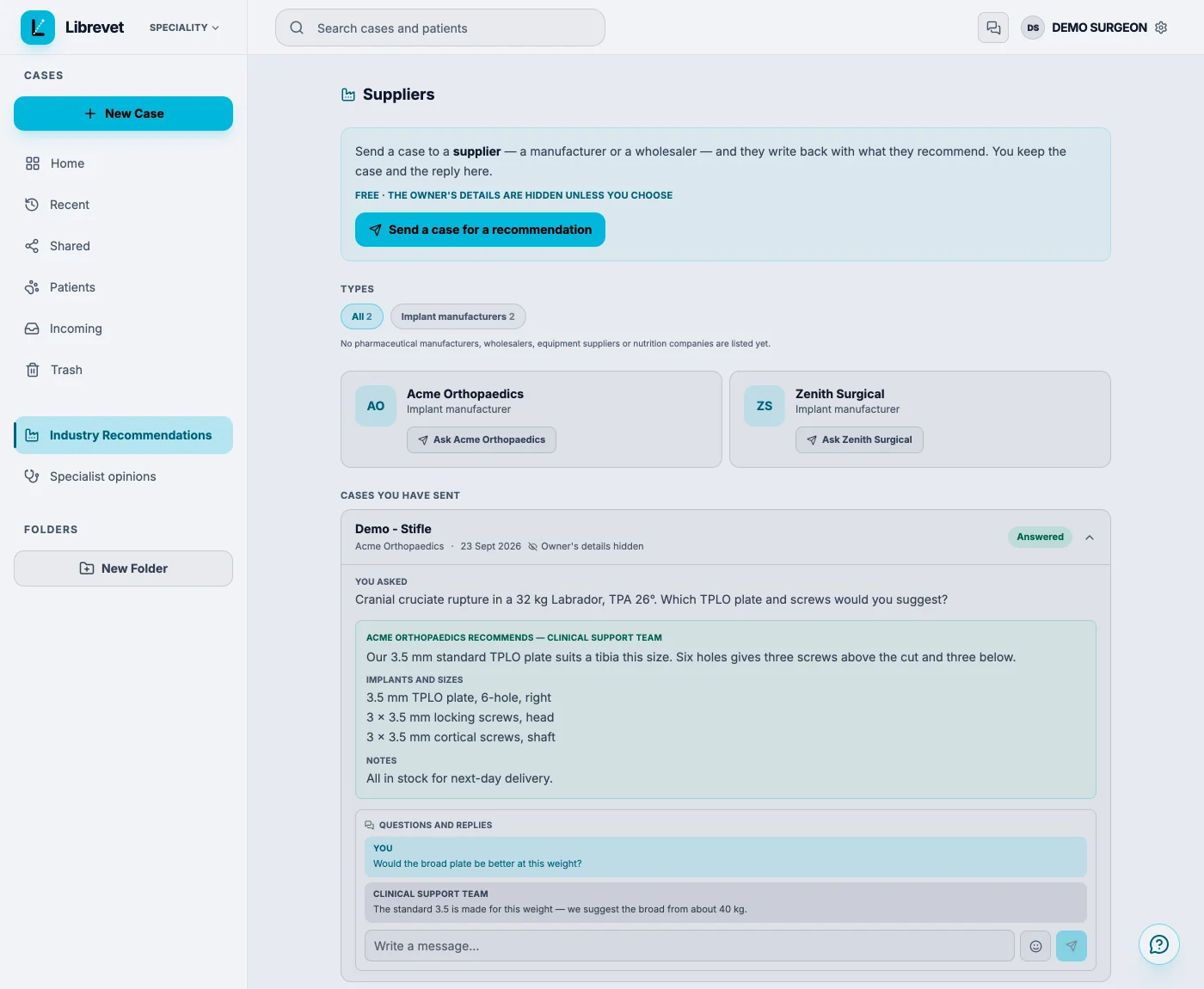Image resolution: width=1204 pixels, height=989 pixels.
Task: Open the messages chat icon in header
Action: (993, 28)
